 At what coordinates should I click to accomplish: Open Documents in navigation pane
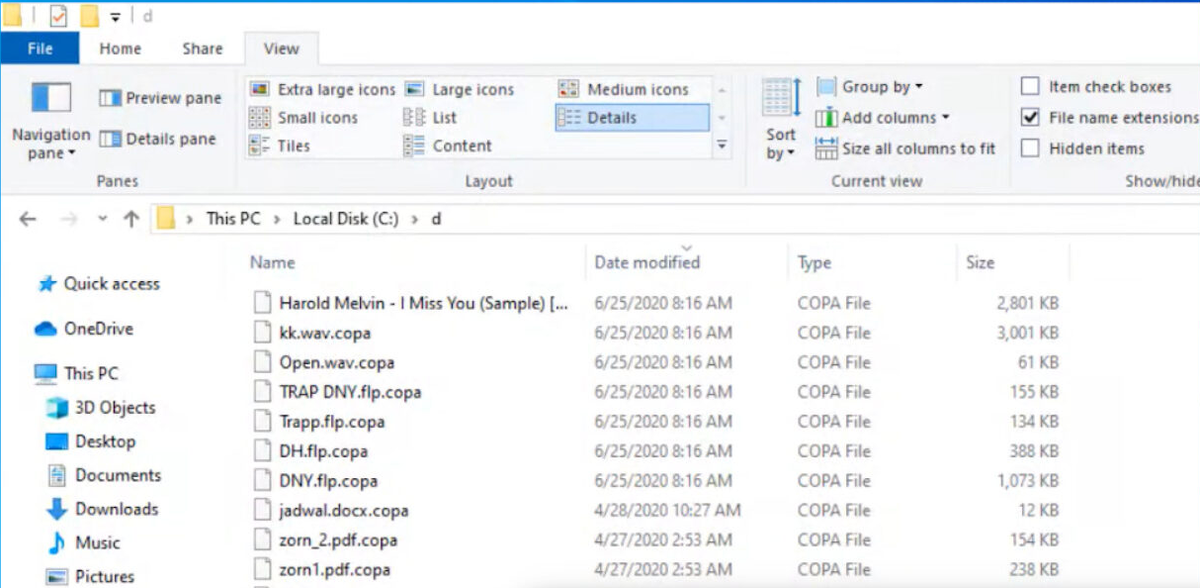coord(104,475)
